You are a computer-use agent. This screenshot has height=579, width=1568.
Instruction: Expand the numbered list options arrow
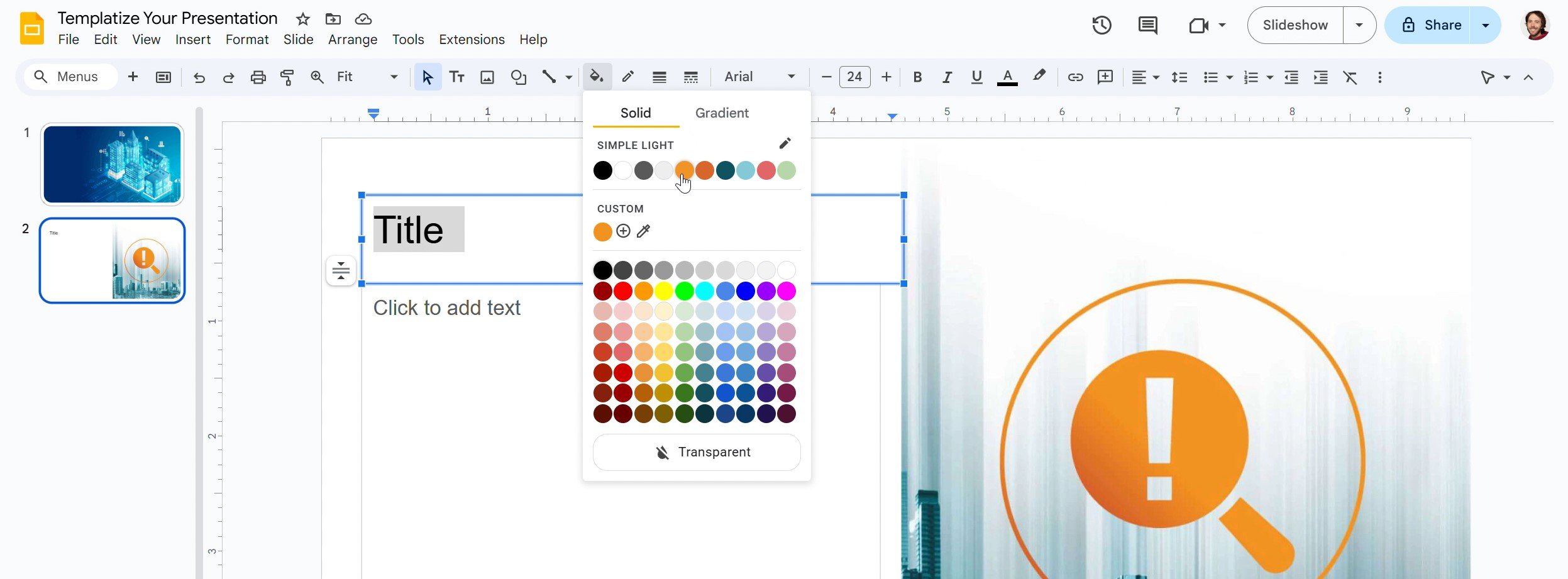coord(1269,77)
